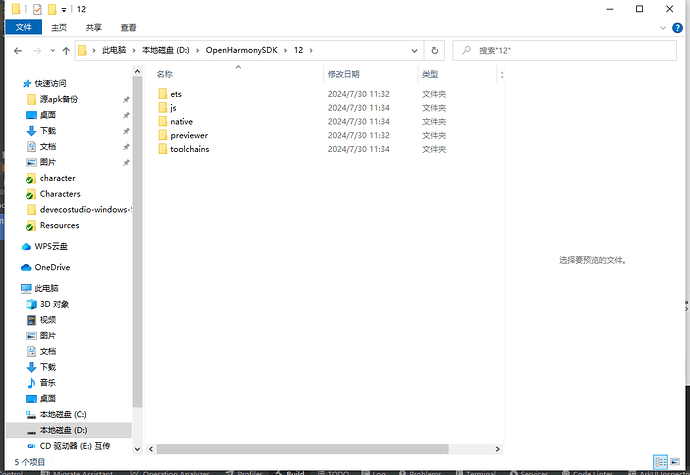
Task: Select the native folder
Action: [x=181, y=122]
